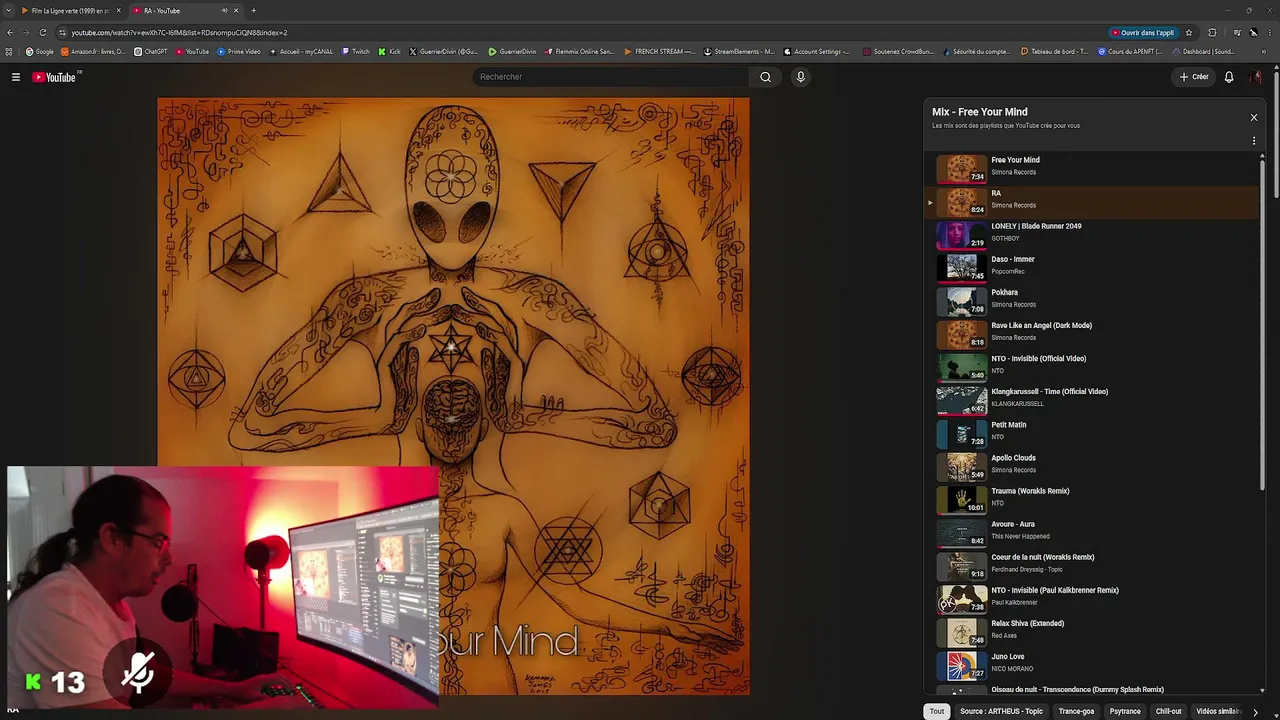The width and height of the screenshot is (1280, 720).
Task: Switch to the Film La Ligne verte tab
Action: (x=68, y=11)
